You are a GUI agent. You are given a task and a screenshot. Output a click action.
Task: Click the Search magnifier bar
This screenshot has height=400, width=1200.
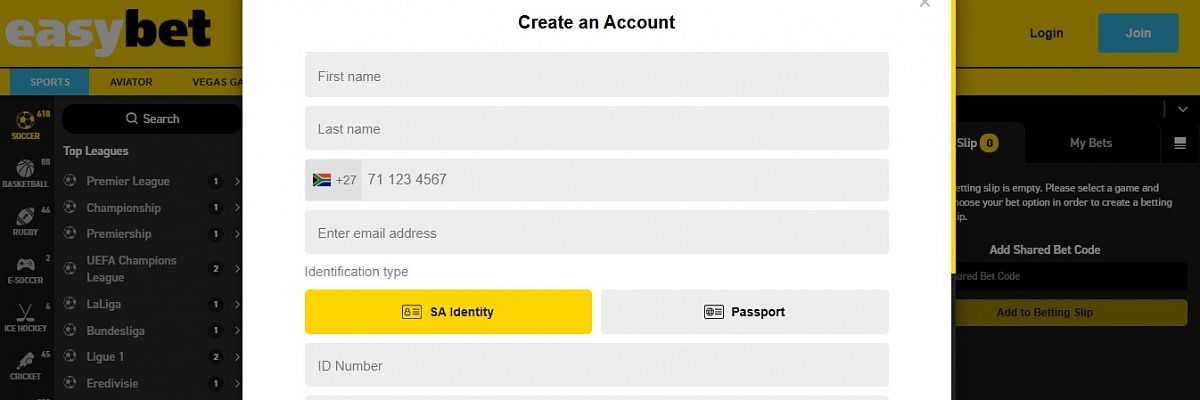(152, 119)
